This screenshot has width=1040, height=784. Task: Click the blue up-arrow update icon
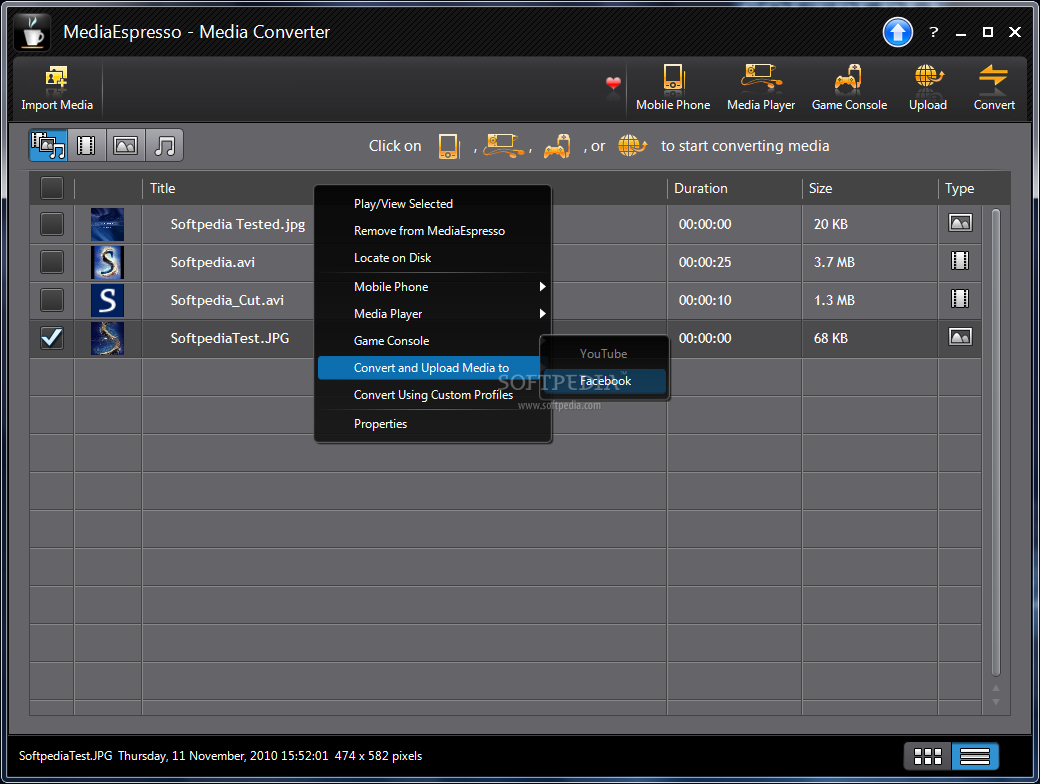tap(897, 32)
